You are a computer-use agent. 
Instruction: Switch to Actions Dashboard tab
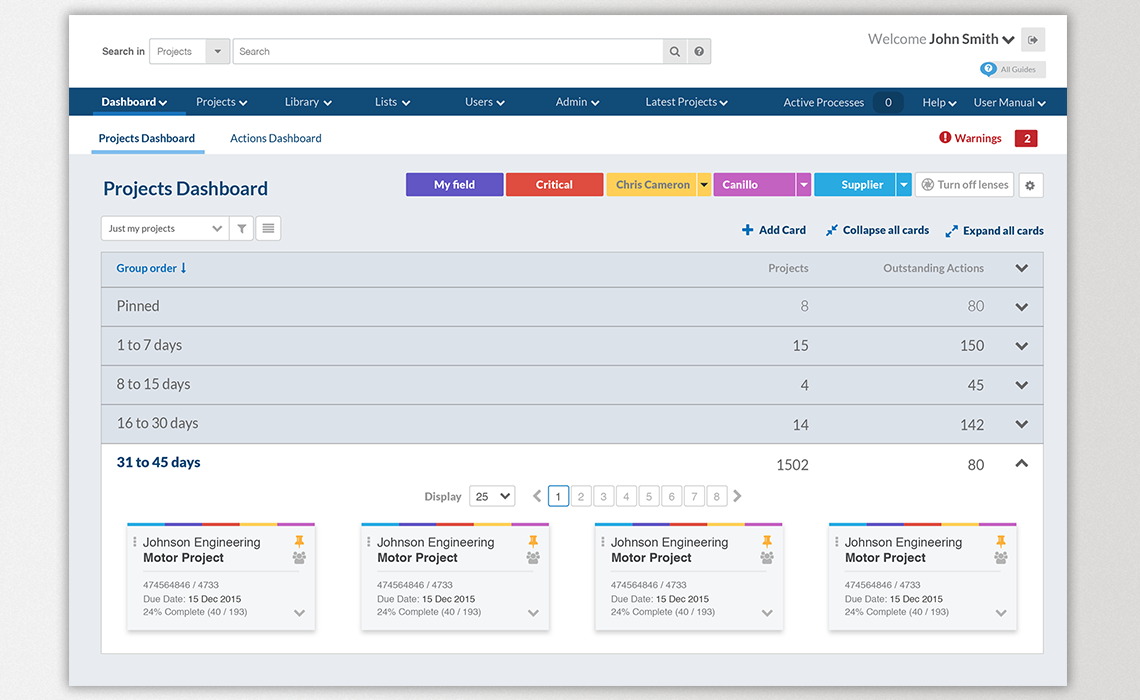tap(276, 139)
